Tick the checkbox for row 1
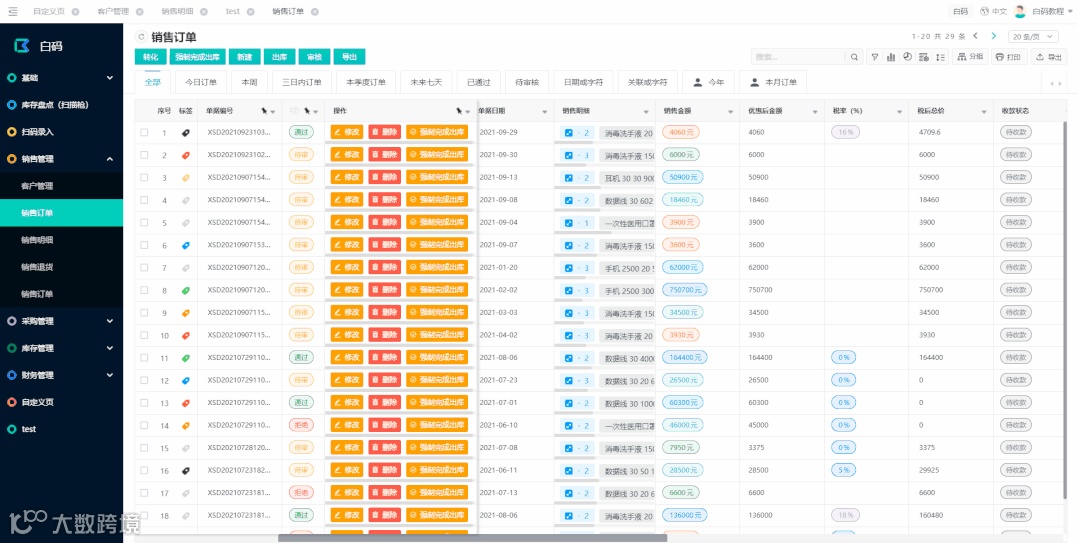The image size is (1078, 543). pos(144,133)
